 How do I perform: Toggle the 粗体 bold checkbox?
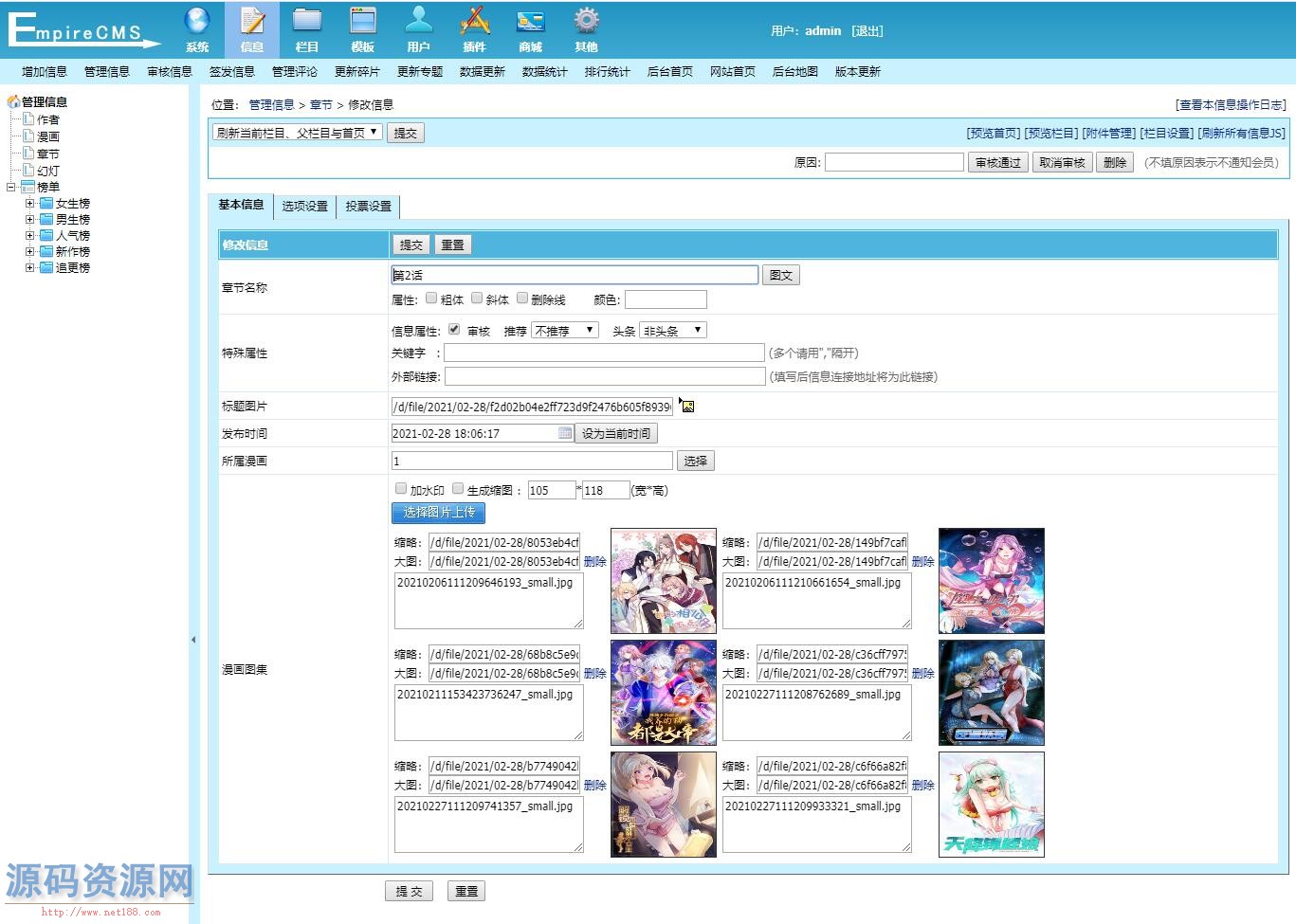click(x=431, y=299)
